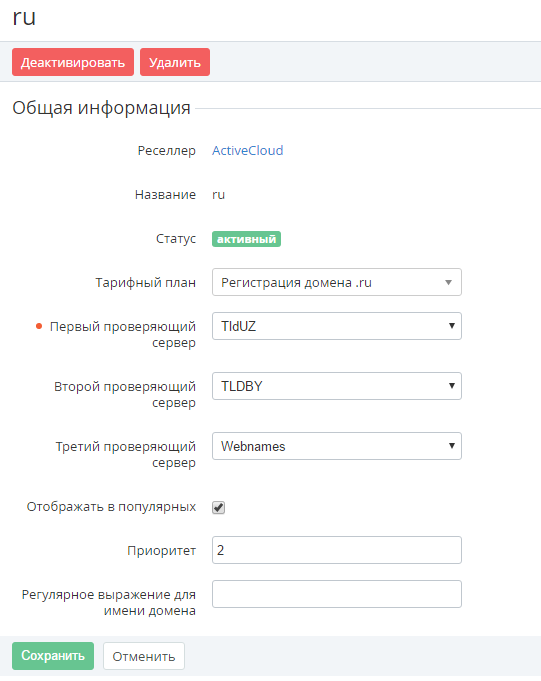This screenshot has width=541, height=681.
Task: Click the Общая информация section heading
Action: click(101, 108)
